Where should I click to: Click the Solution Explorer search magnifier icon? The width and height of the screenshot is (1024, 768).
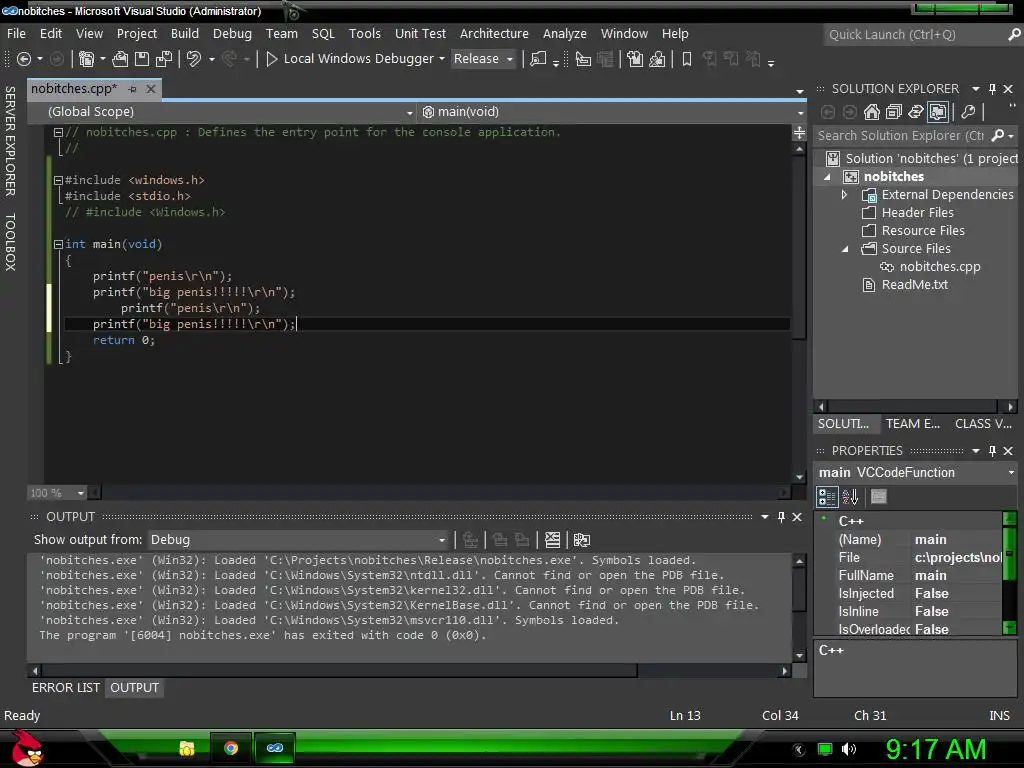pos(997,136)
